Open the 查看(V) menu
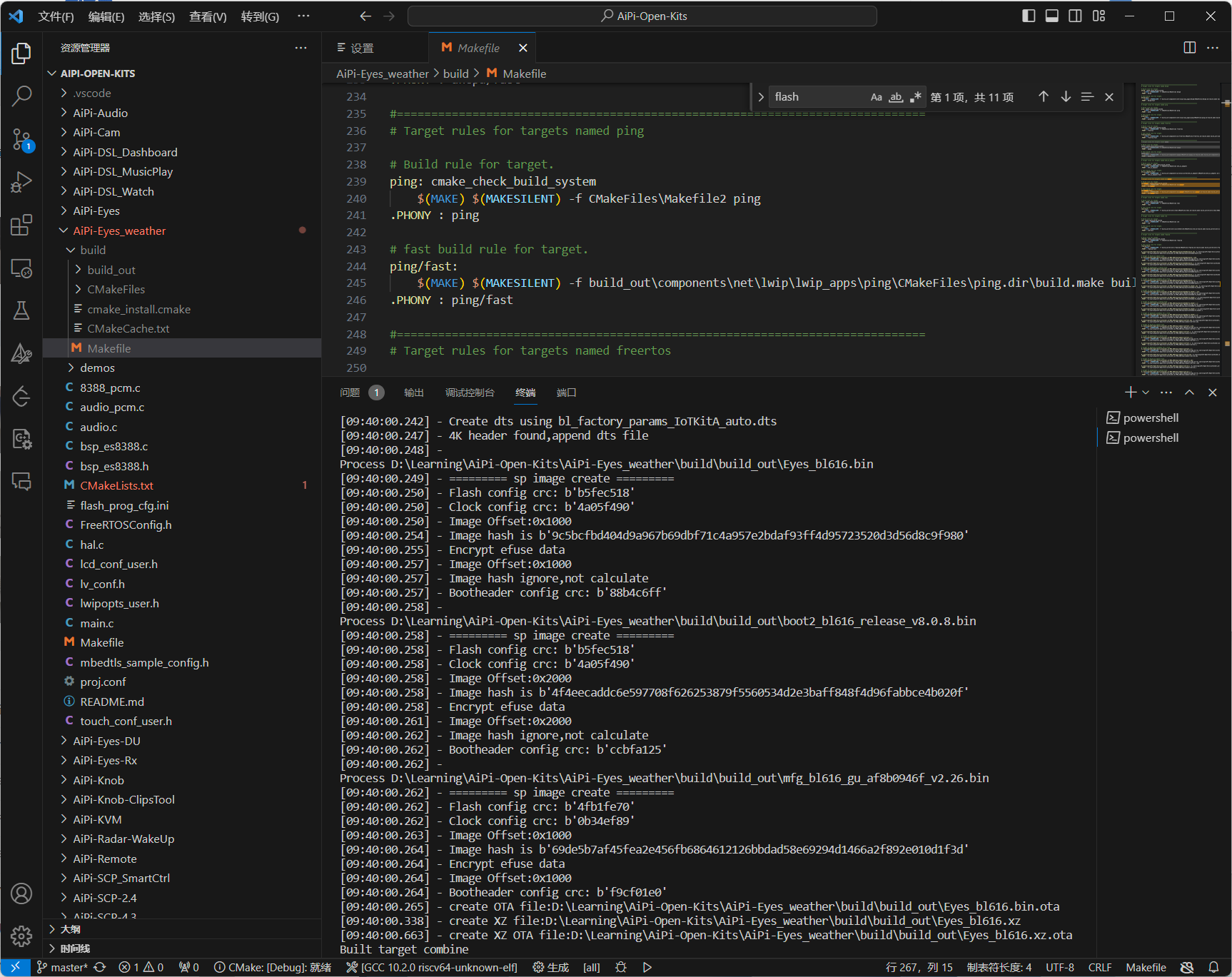This screenshot has width=1232, height=977. coord(208,16)
